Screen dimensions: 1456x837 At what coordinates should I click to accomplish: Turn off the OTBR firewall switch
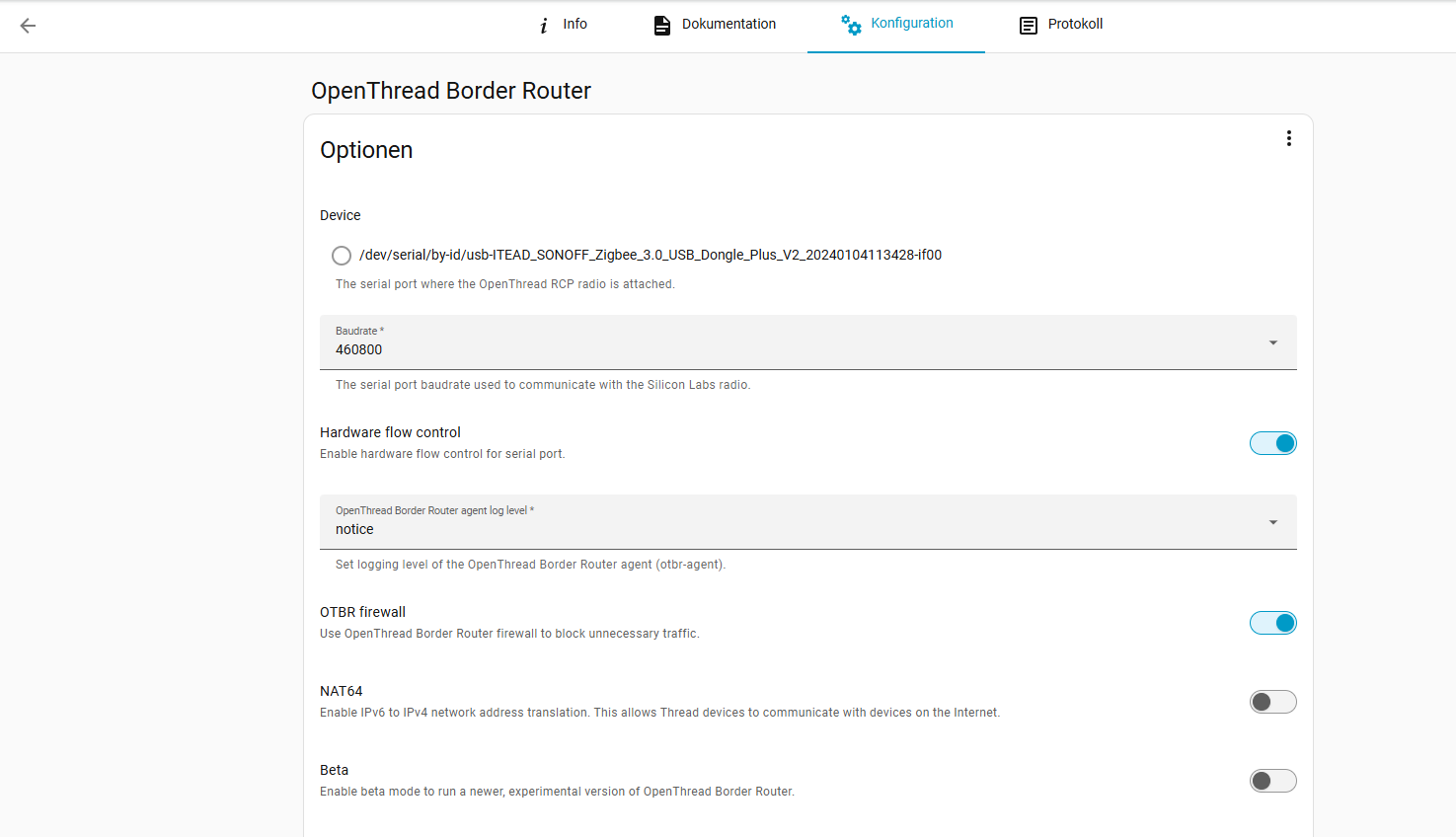(1273, 623)
